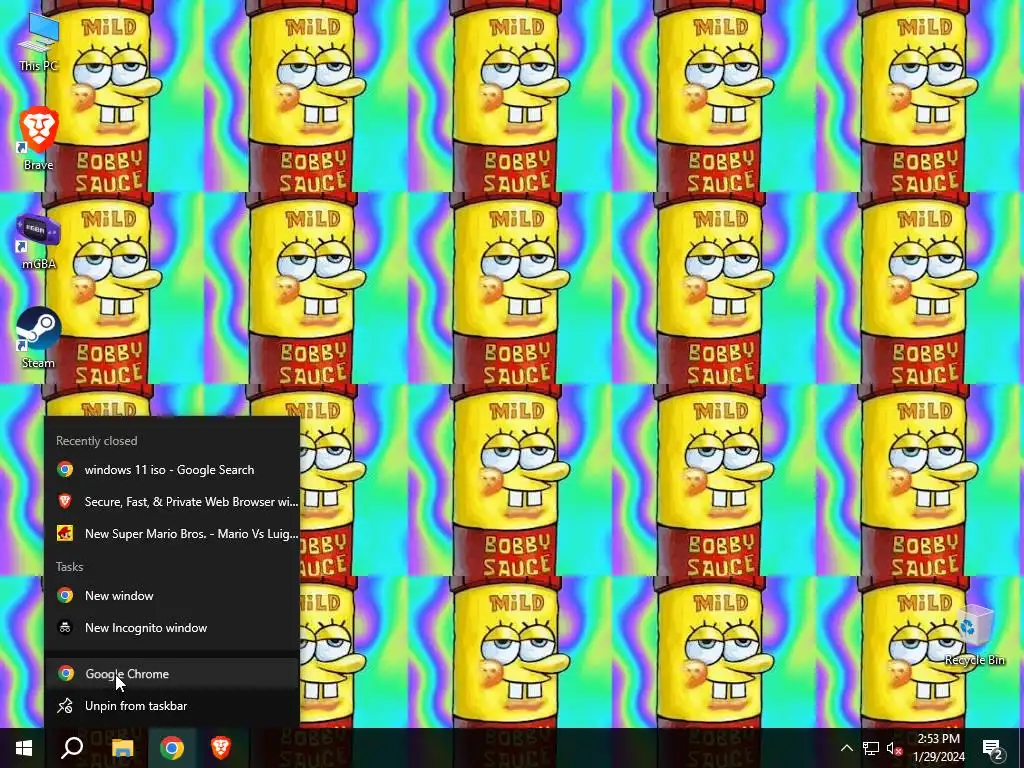Viewport: 1024px width, 768px height.
Task: Reopen Secure, Fast, & Private Web Browser entry
Action: [x=172, y=502]
